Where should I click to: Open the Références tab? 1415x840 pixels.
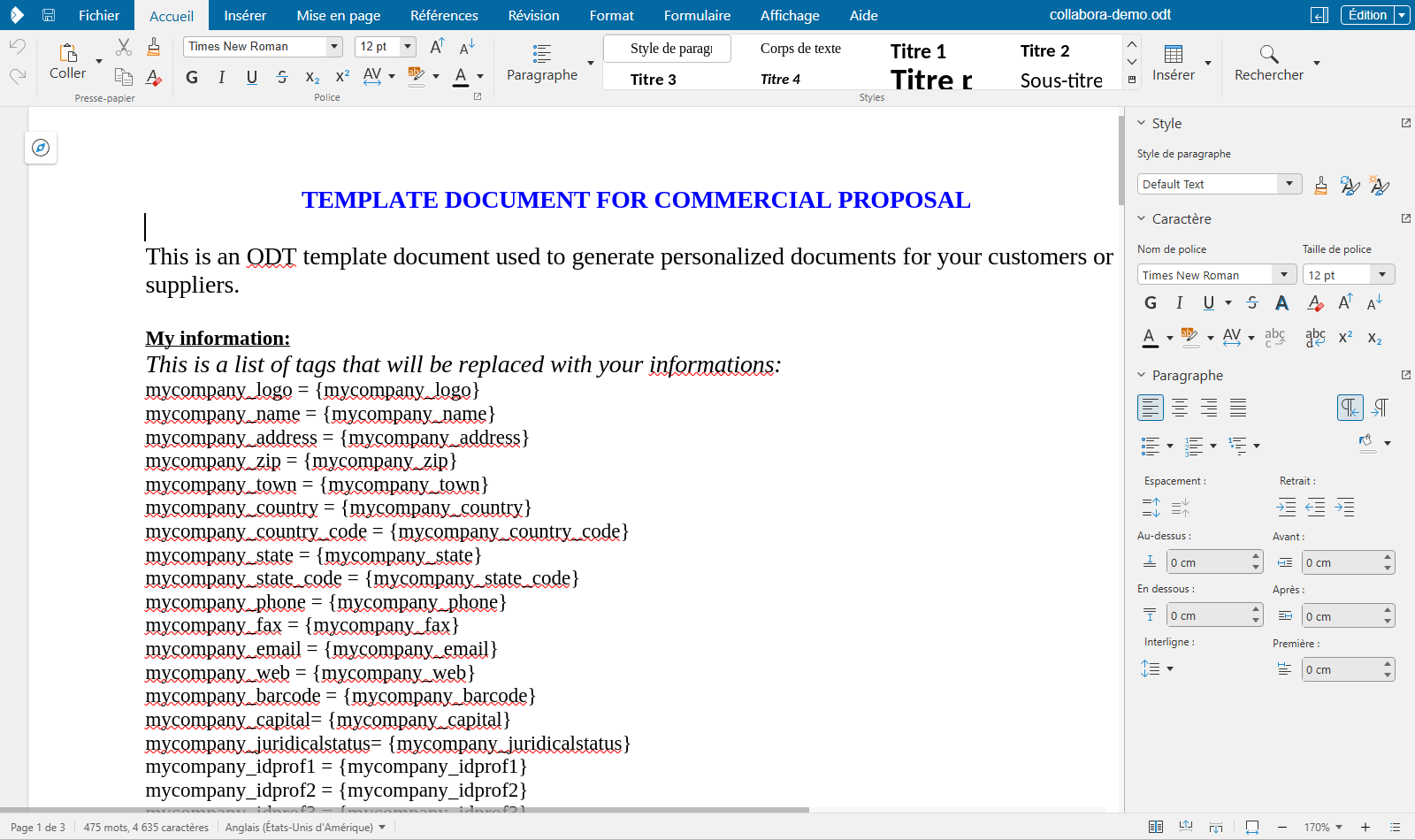pyautogui.click(x=444, y=15)
